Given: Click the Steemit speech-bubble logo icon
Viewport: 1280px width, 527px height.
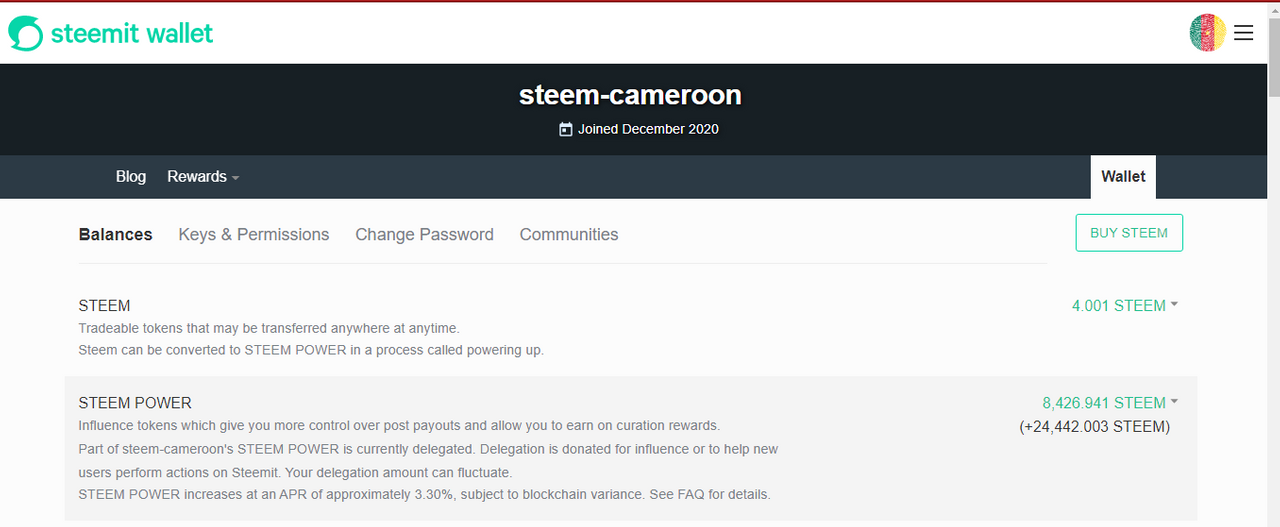Looking at the screenshot, I should [x=25, y=33].
